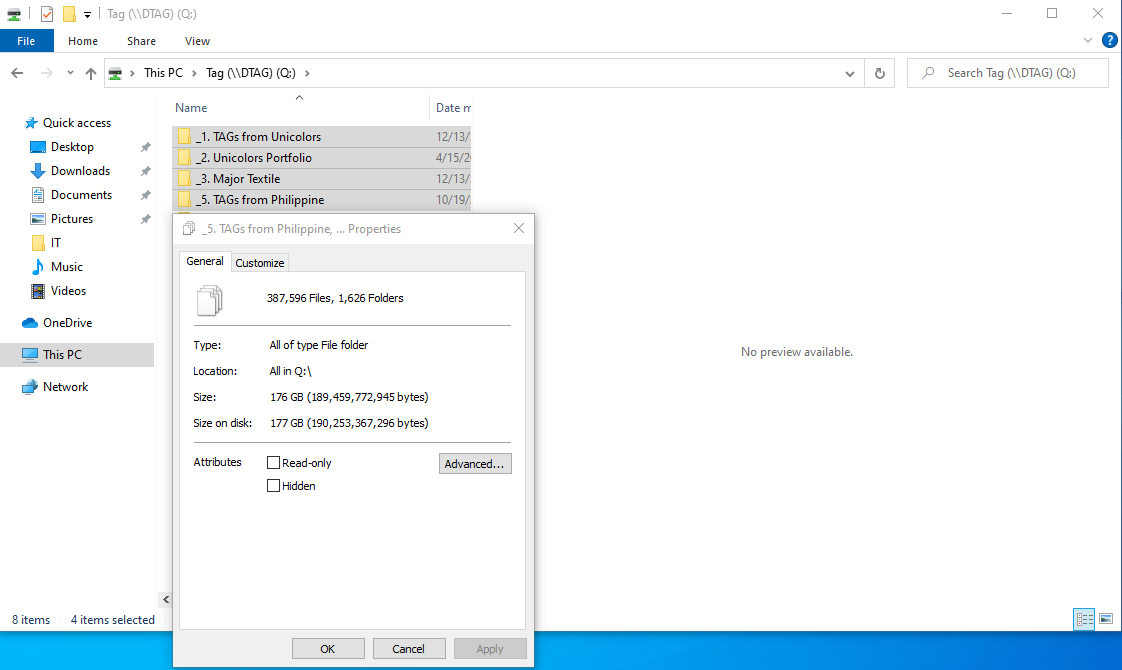Click the New folder quick access icon
The image size is (1122, 670).
pyautogui.click(x=69, y=14)
